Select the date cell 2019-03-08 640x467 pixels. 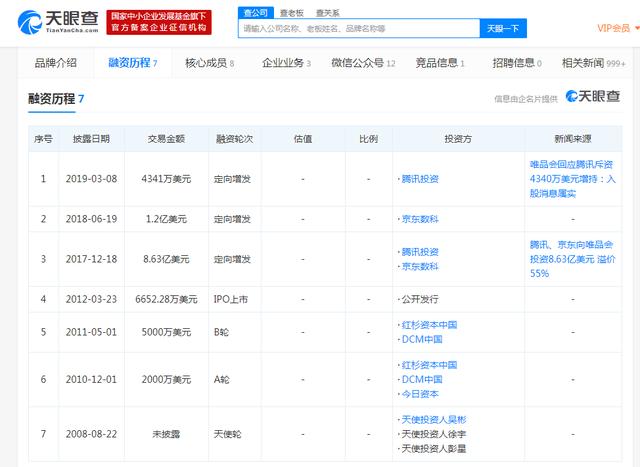(x=91, y=179)
